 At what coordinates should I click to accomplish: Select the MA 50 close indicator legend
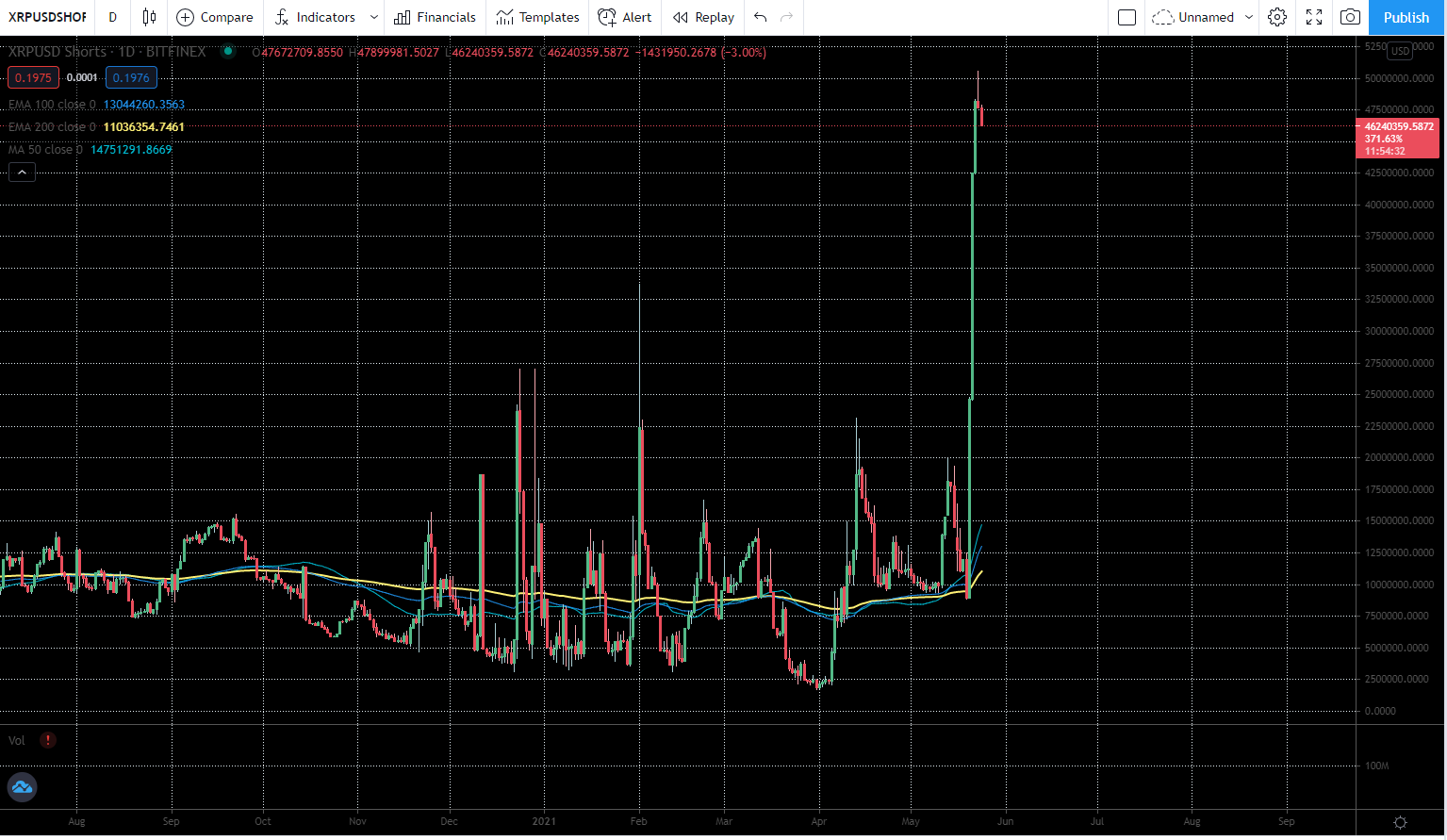coord(45,150)
